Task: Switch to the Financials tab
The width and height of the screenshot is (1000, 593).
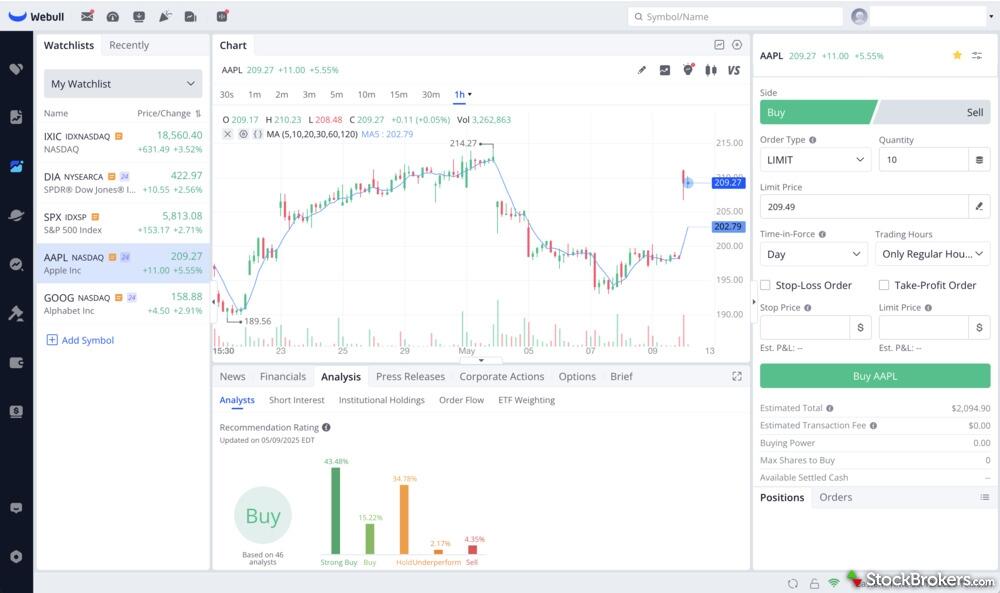Action: pyautogui.click(x=283, y=377)
